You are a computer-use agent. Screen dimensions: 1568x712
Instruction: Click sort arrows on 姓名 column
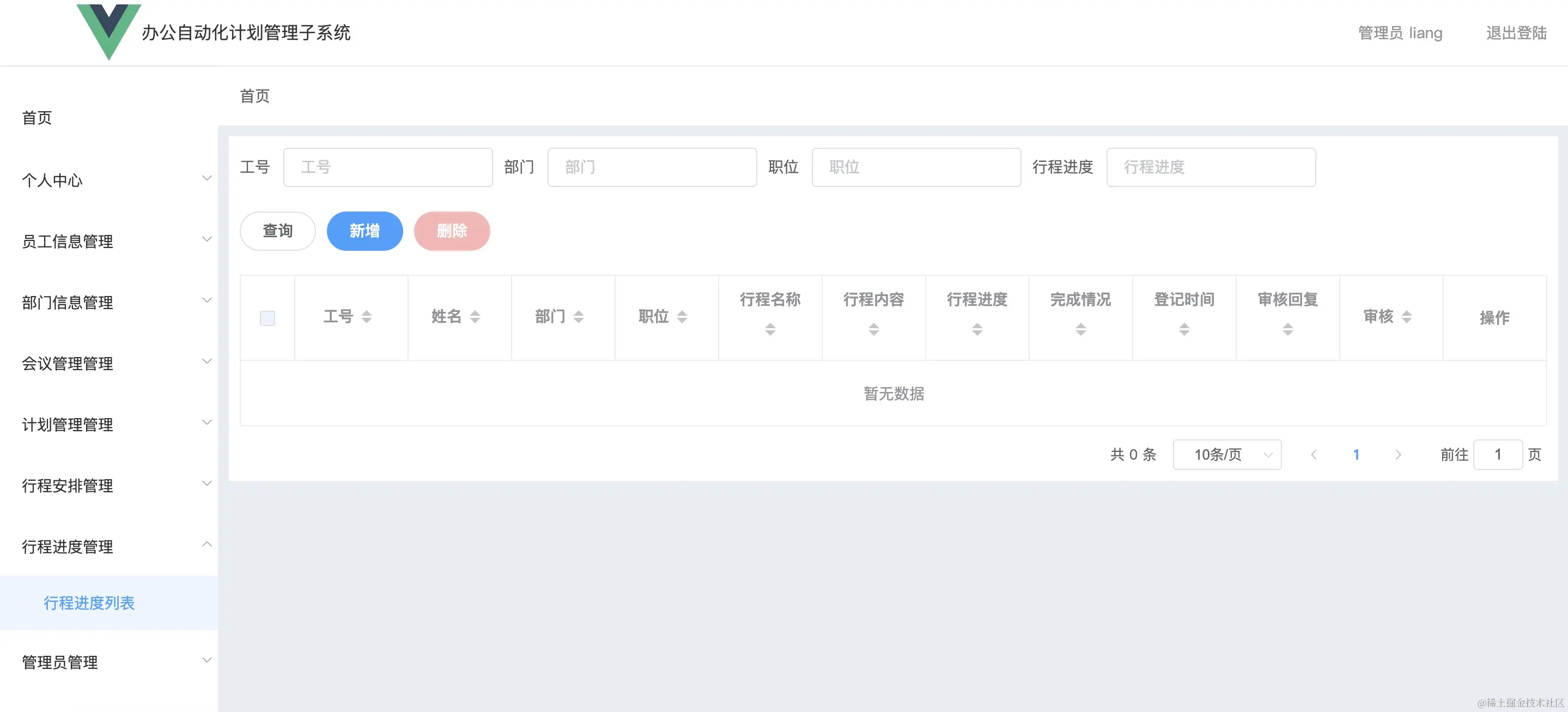tap(475, 317)
